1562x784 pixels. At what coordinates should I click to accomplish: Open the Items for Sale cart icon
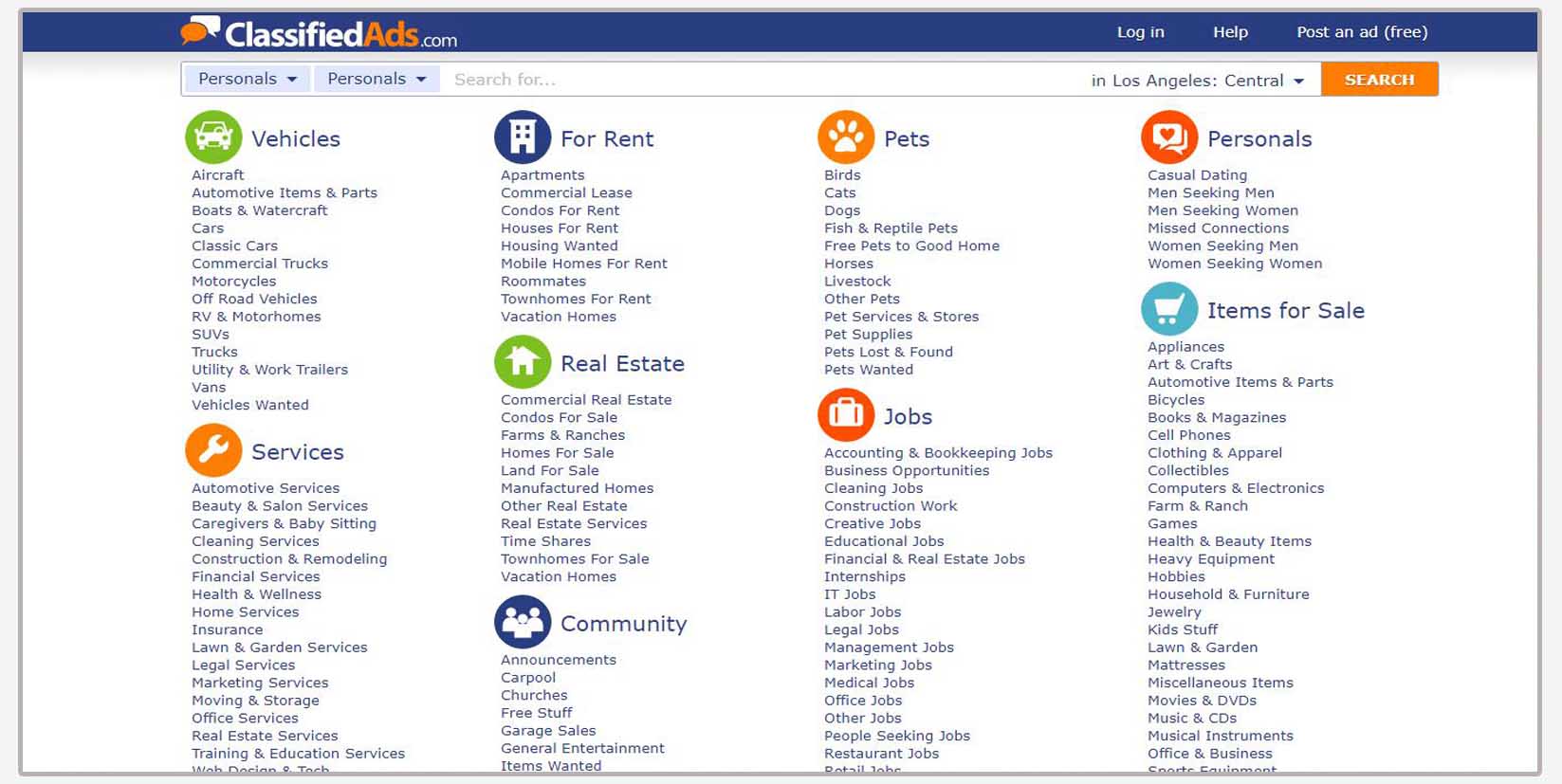pyautogui.click(x=1169, y=309)
